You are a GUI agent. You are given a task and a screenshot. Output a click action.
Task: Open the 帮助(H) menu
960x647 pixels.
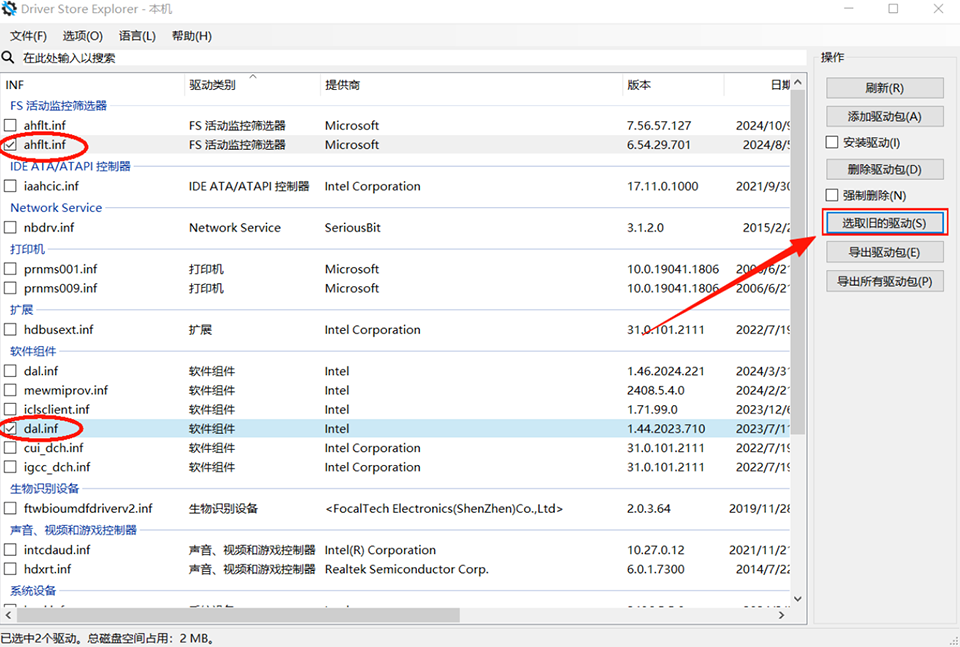coord(192,36)
